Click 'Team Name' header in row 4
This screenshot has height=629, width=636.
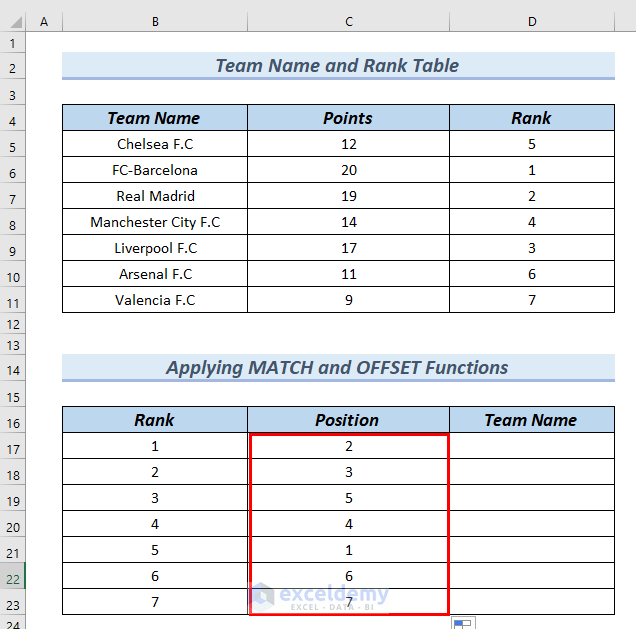click(155, 118)
